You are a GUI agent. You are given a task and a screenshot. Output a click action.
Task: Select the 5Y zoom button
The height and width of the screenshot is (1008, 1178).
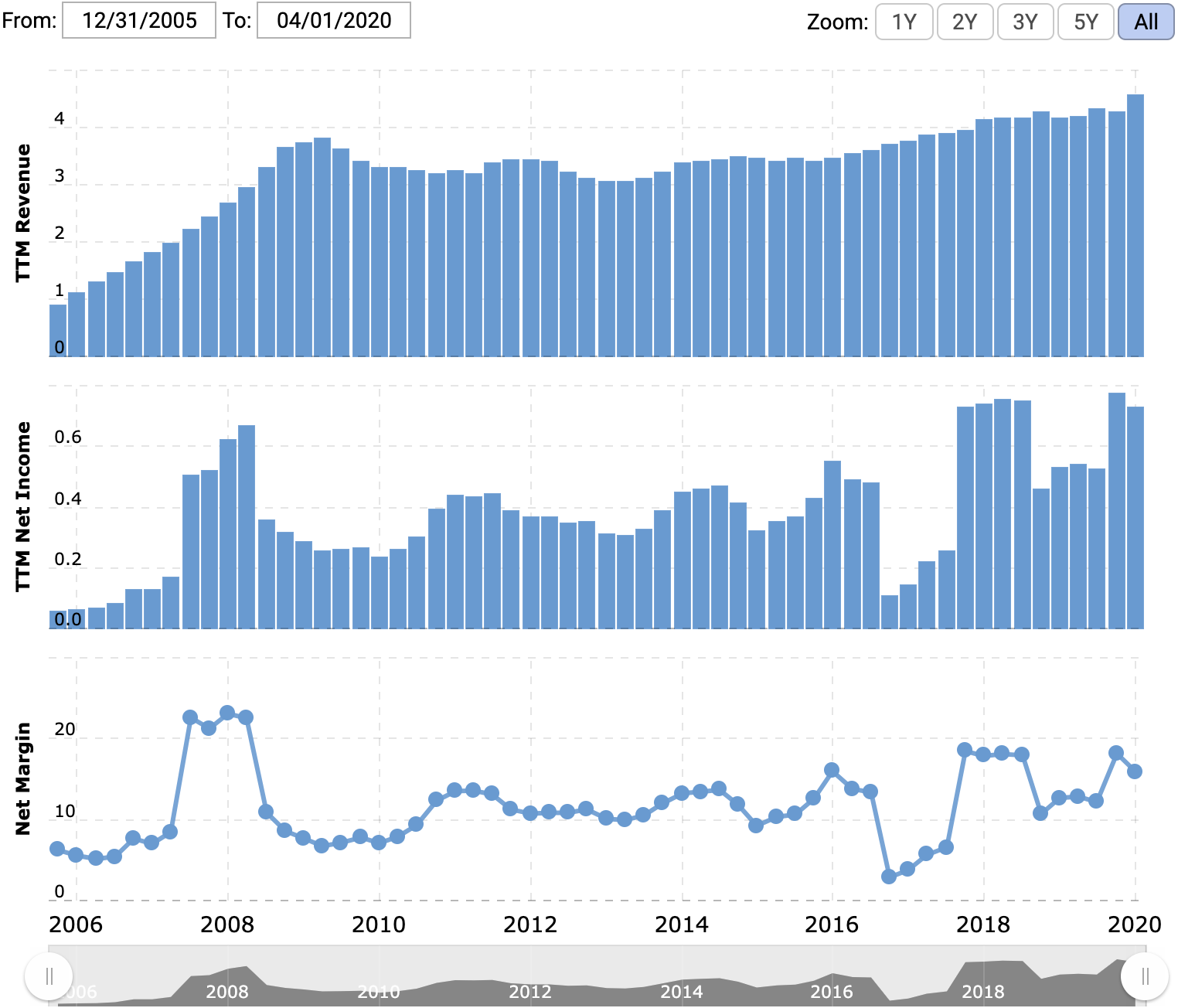coord(1086,22)
